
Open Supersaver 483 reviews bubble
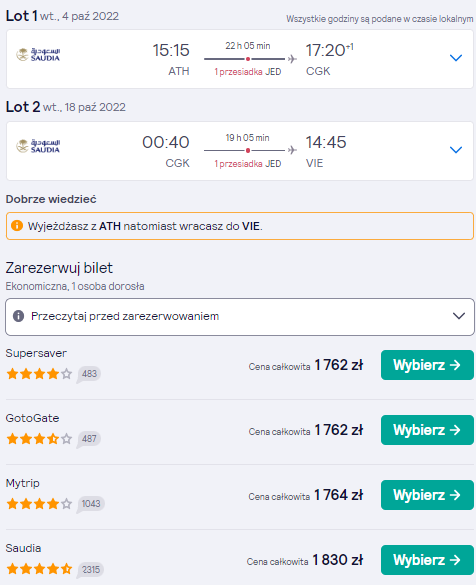89,374
